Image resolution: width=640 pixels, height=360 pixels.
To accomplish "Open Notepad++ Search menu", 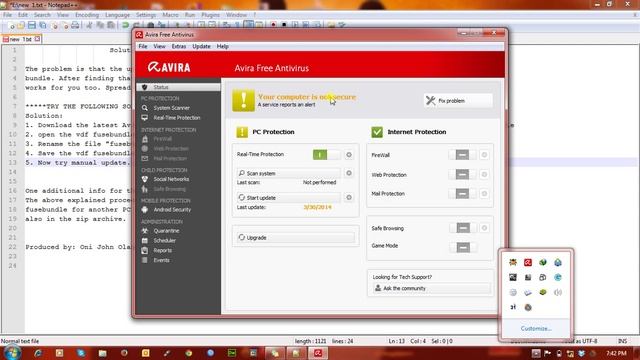I will (x=42, y=15).
